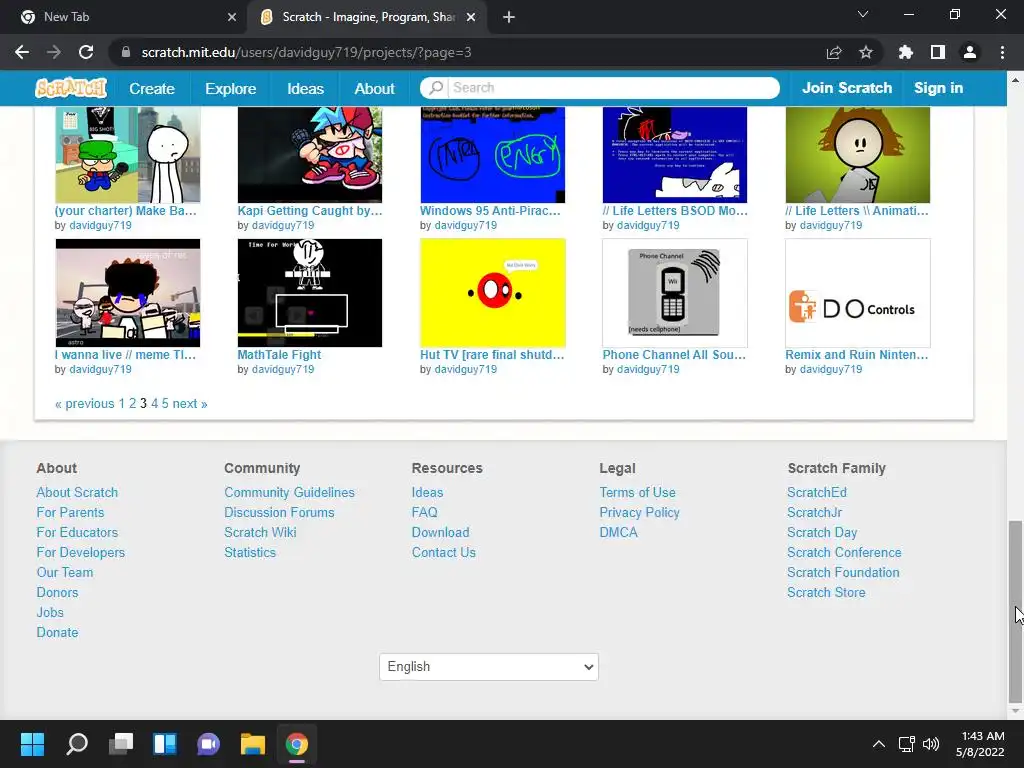
Task: Close the New Tab tab
Action: pos(232,17)
